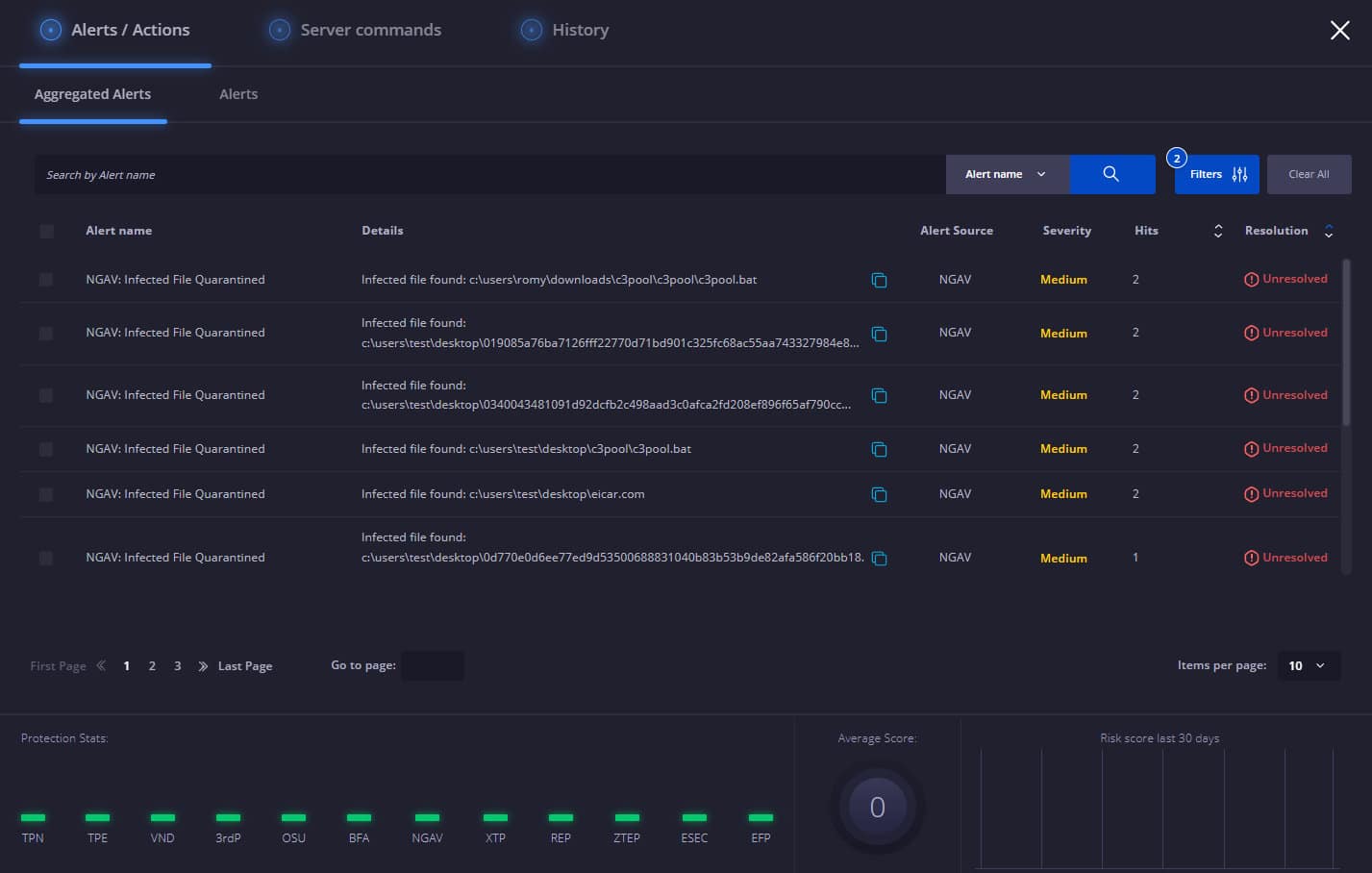Viewport: 1372px width, 873px height.
Task: Open the Items per page dropdown
Action: coord(1309,665)
